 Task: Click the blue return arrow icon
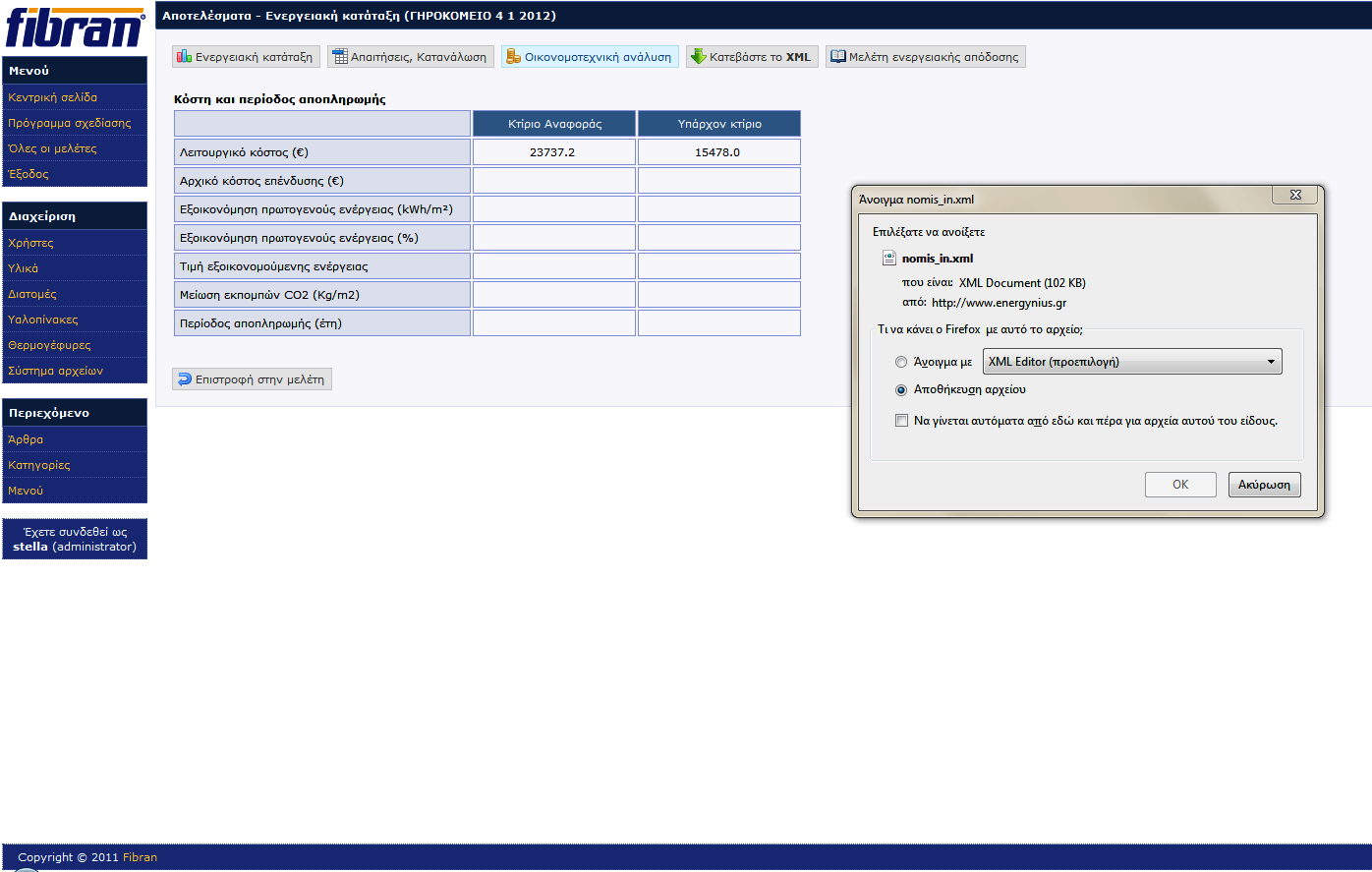pos(184,378)
